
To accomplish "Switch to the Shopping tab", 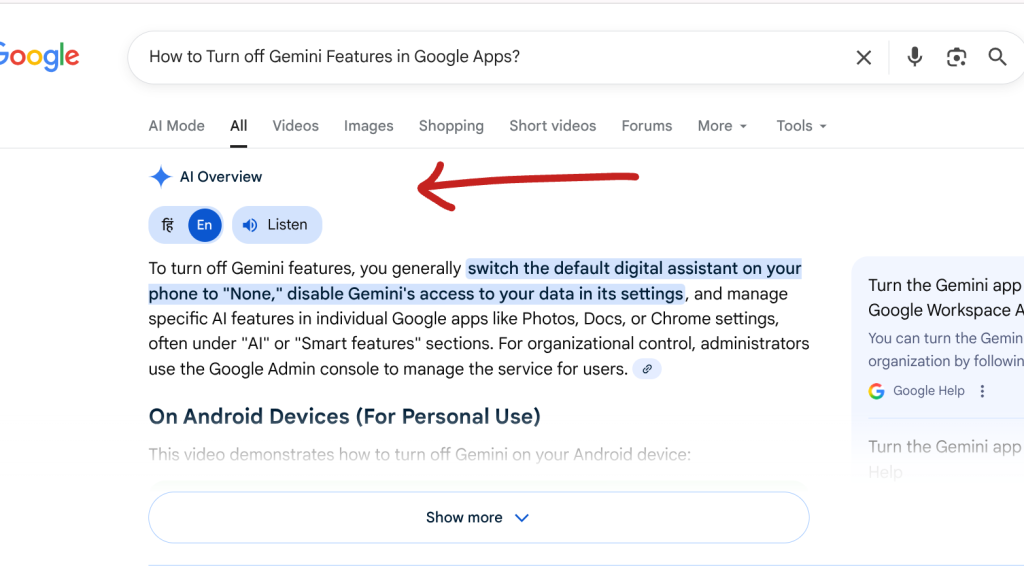I will 451,125.
